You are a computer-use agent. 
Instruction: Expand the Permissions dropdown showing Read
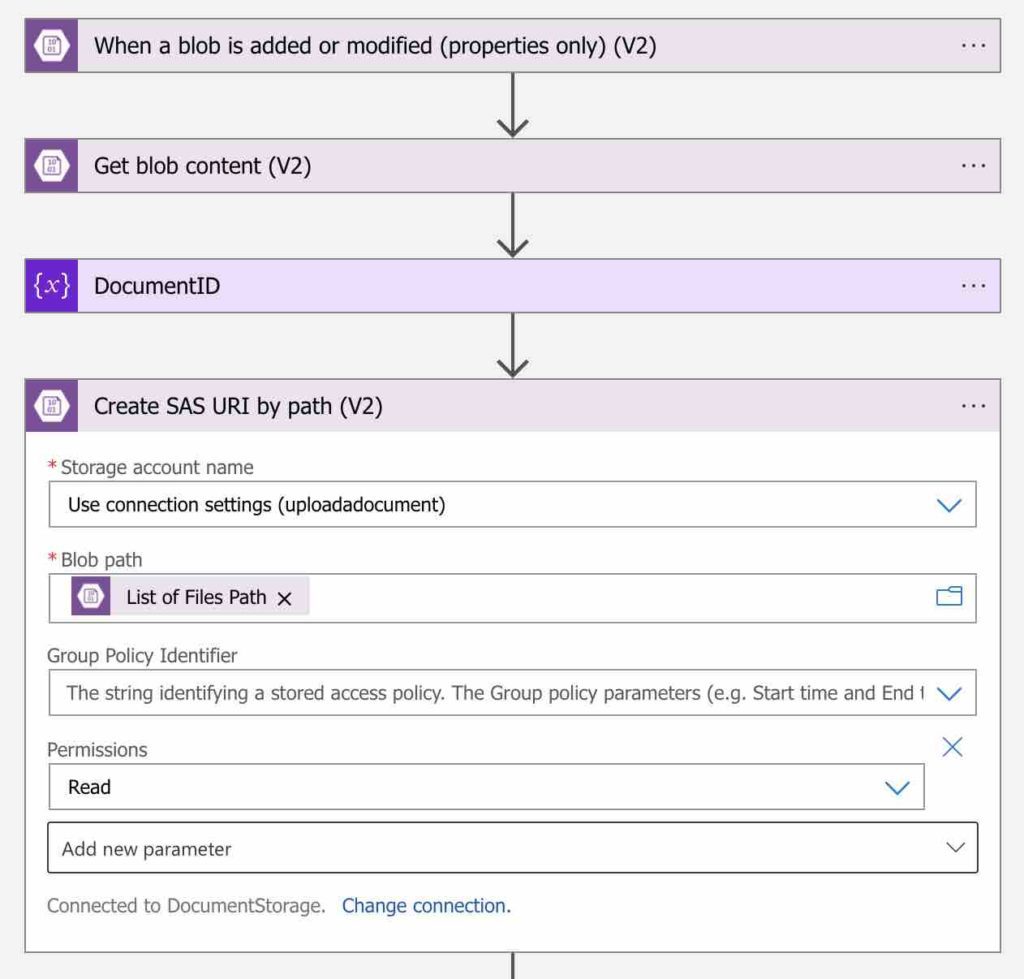coord(899,787)
